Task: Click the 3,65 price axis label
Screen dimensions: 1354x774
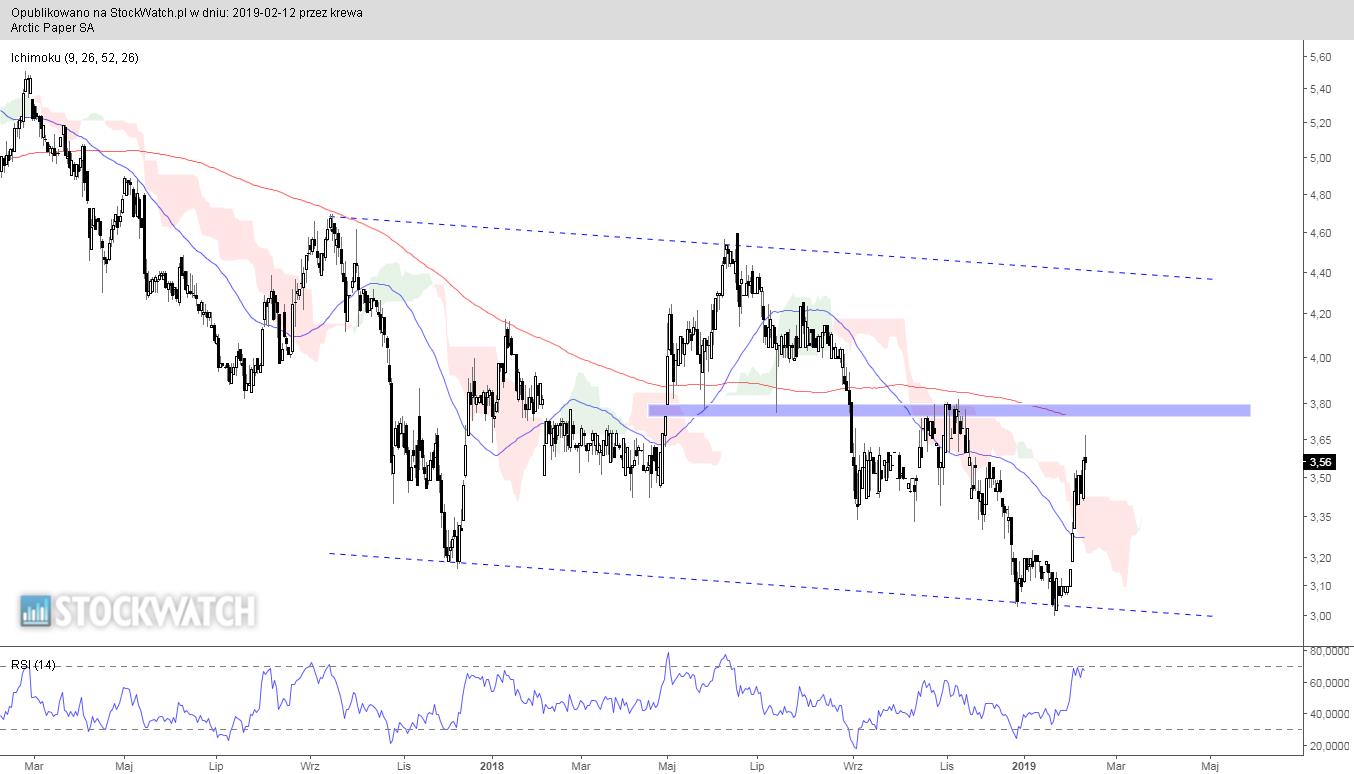Action: (x=1321, y=440)
